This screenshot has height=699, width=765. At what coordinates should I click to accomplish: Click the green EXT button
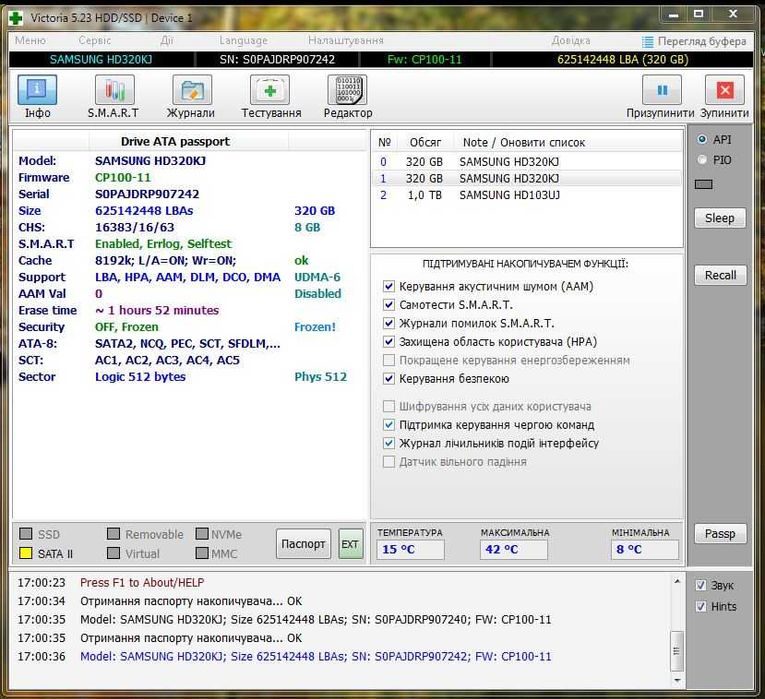[350, 544]
